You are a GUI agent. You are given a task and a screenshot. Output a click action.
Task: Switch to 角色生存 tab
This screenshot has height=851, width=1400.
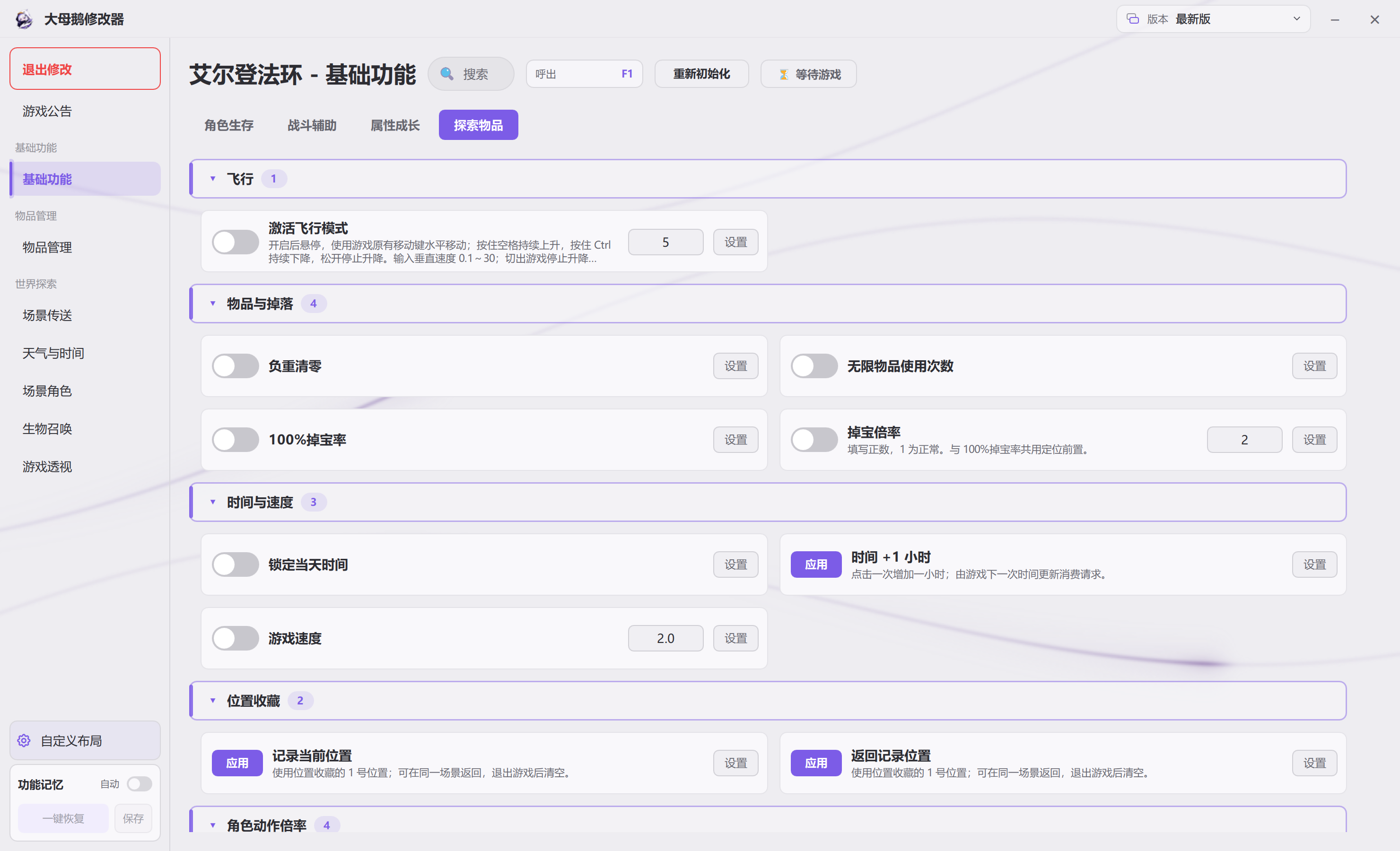click(x=229, y=125)
